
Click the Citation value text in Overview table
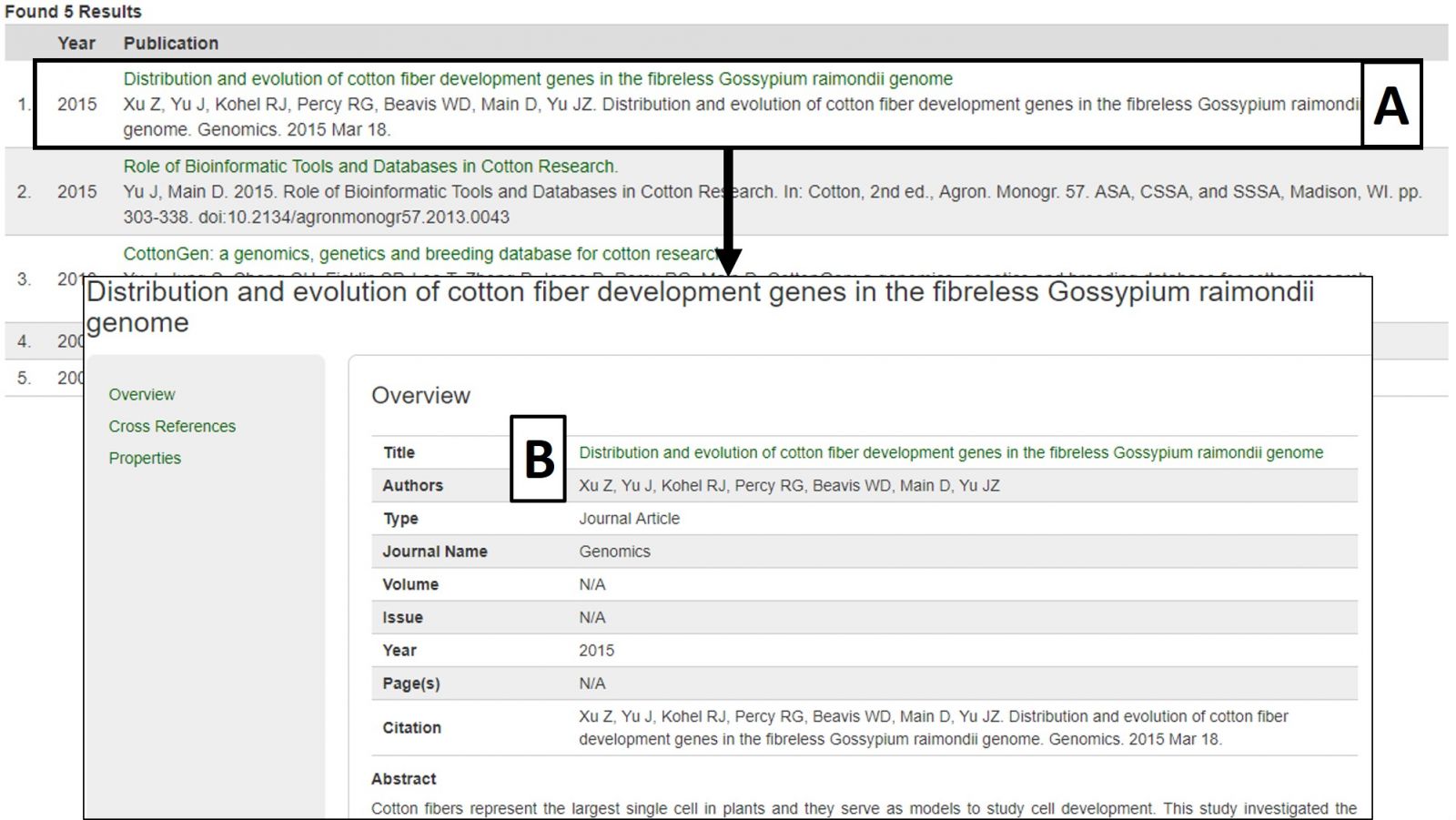934,728
